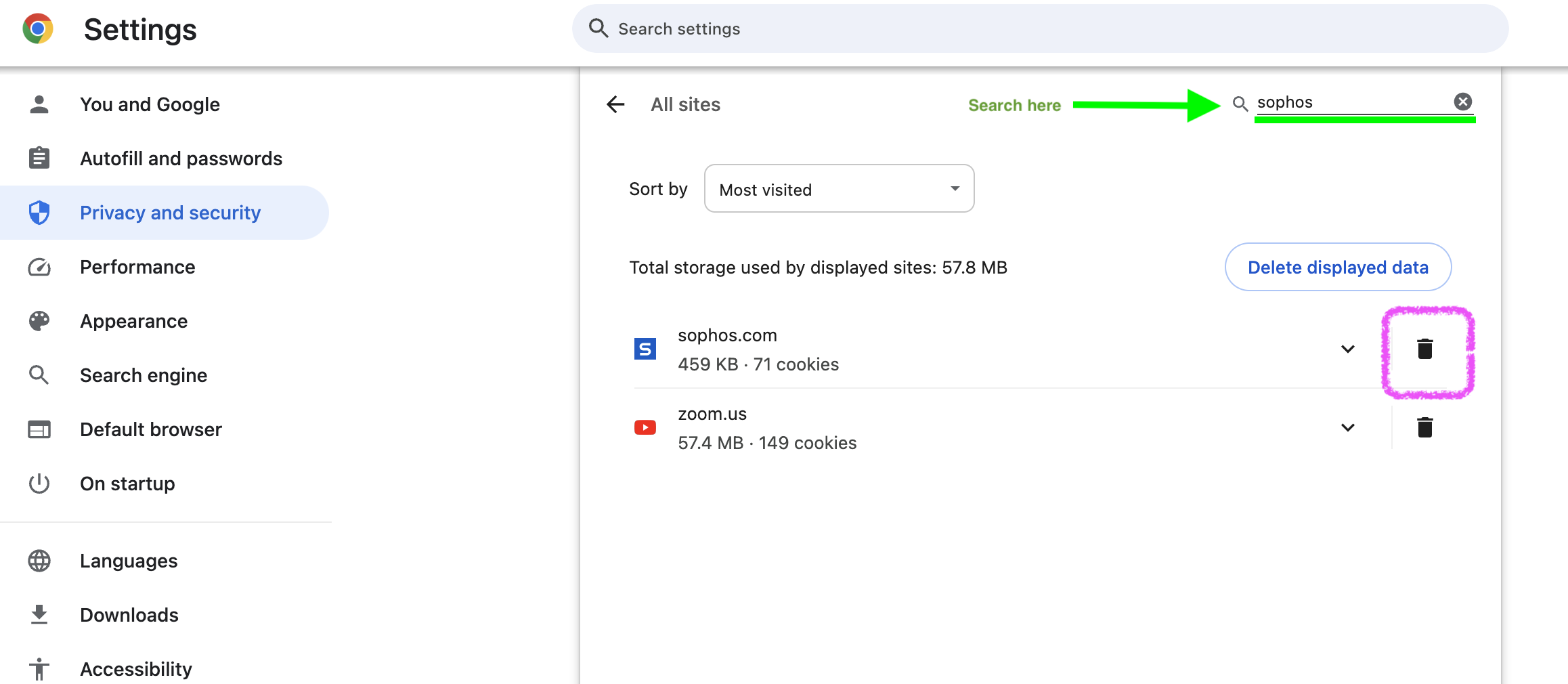This screenshot has height=684, width=1568.
Task: Clear the sophos search text
Action: [1463, 102]
